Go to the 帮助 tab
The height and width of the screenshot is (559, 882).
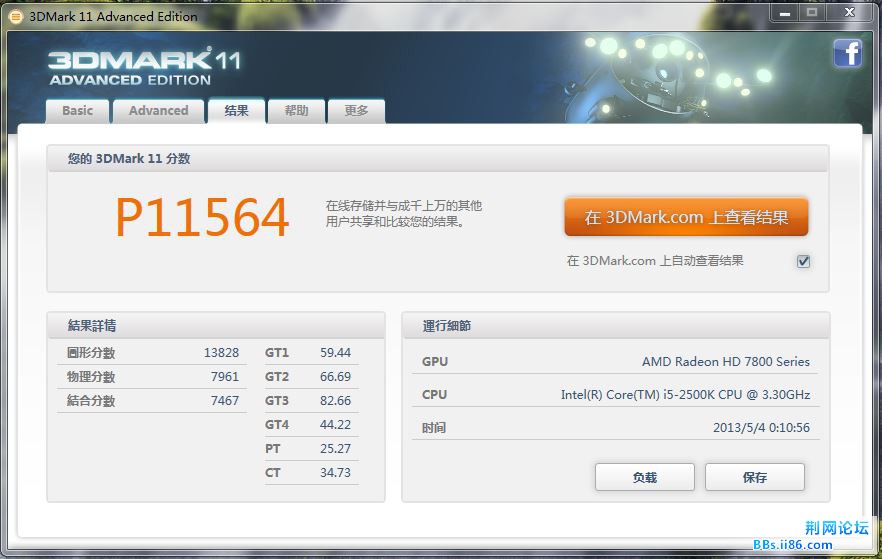point(296,111)
